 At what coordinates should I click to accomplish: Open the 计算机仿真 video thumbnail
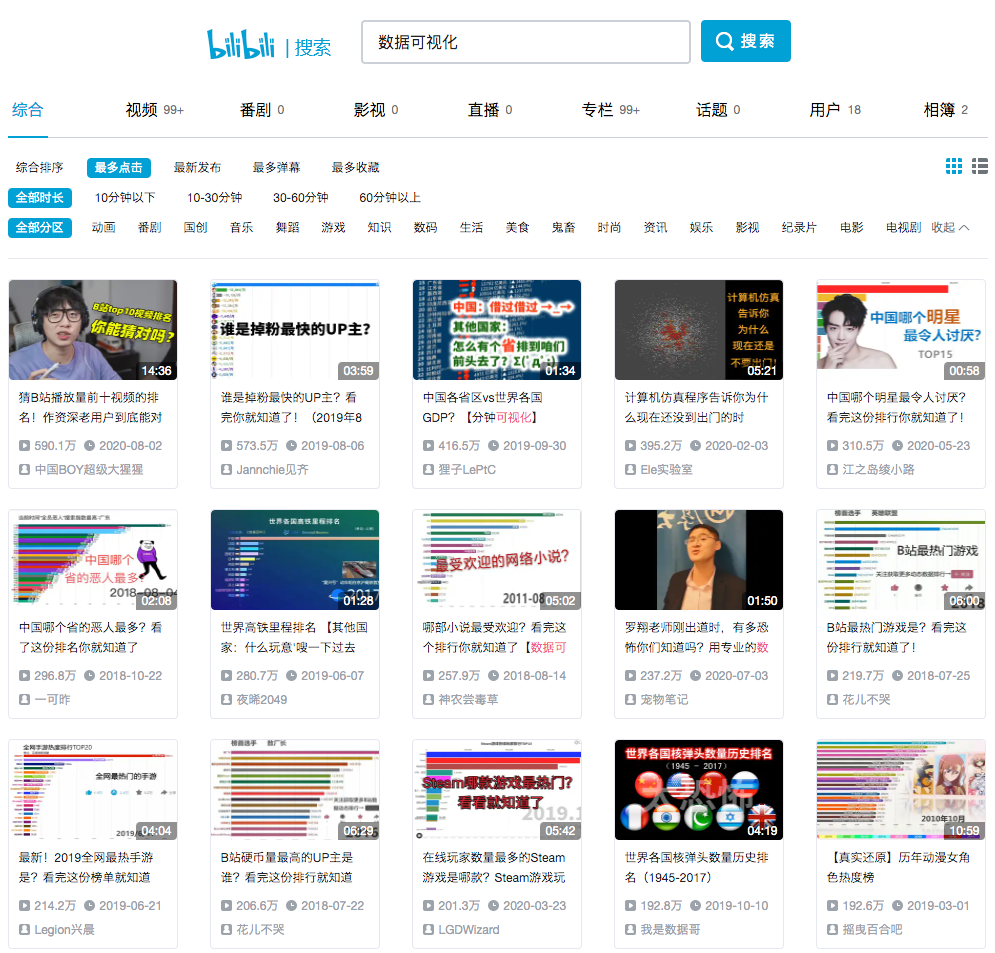(x=699, y=330)
